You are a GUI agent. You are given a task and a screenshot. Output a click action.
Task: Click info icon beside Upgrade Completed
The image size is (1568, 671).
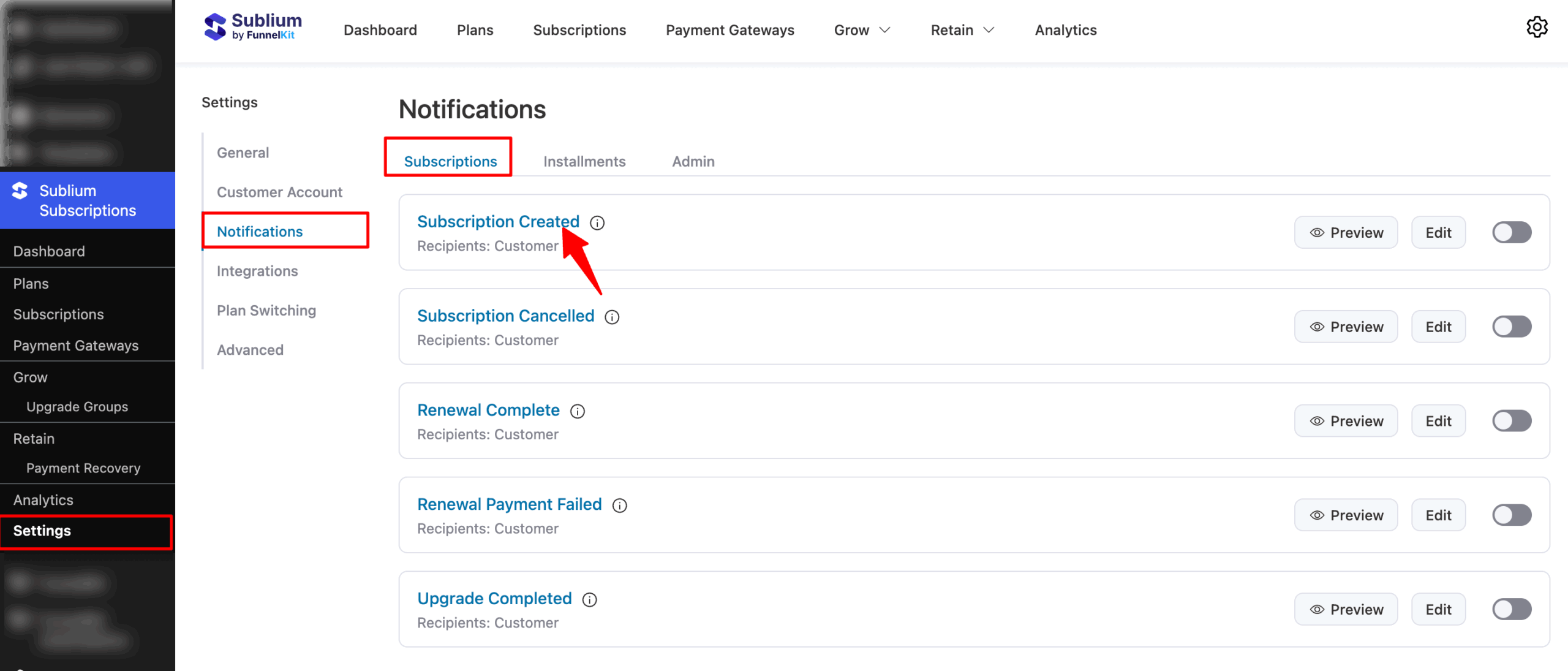click(589, 599)
